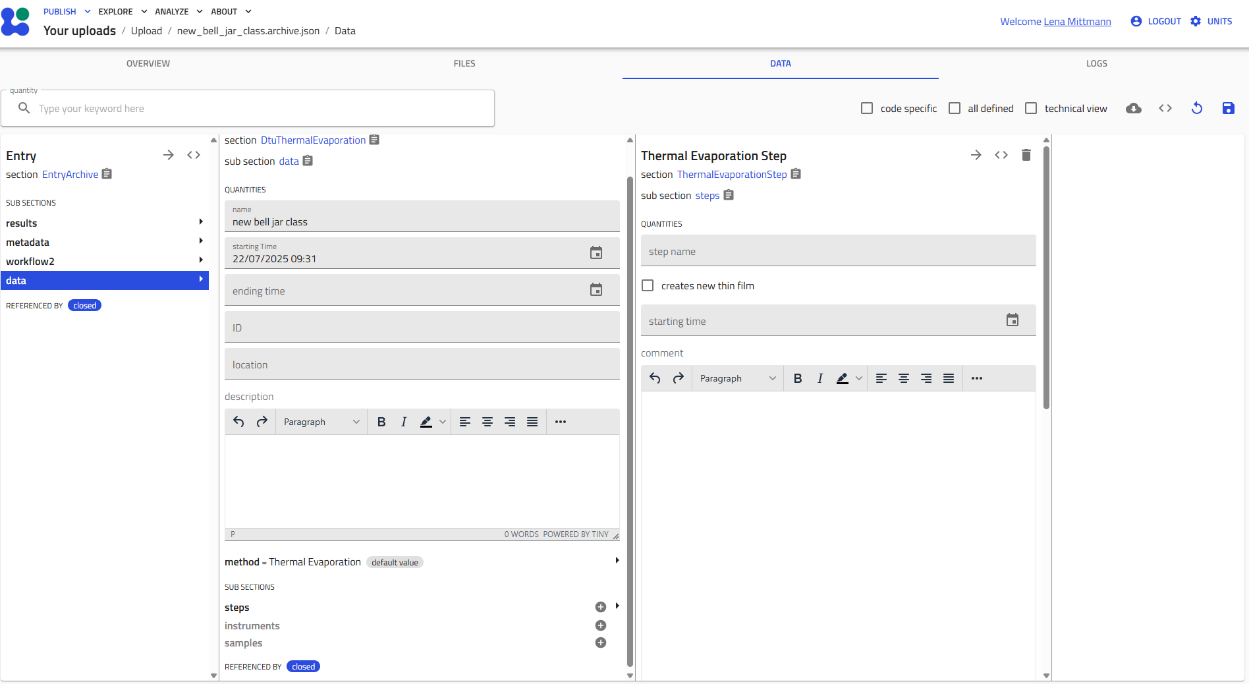Check the creates new thin film box

648,286
